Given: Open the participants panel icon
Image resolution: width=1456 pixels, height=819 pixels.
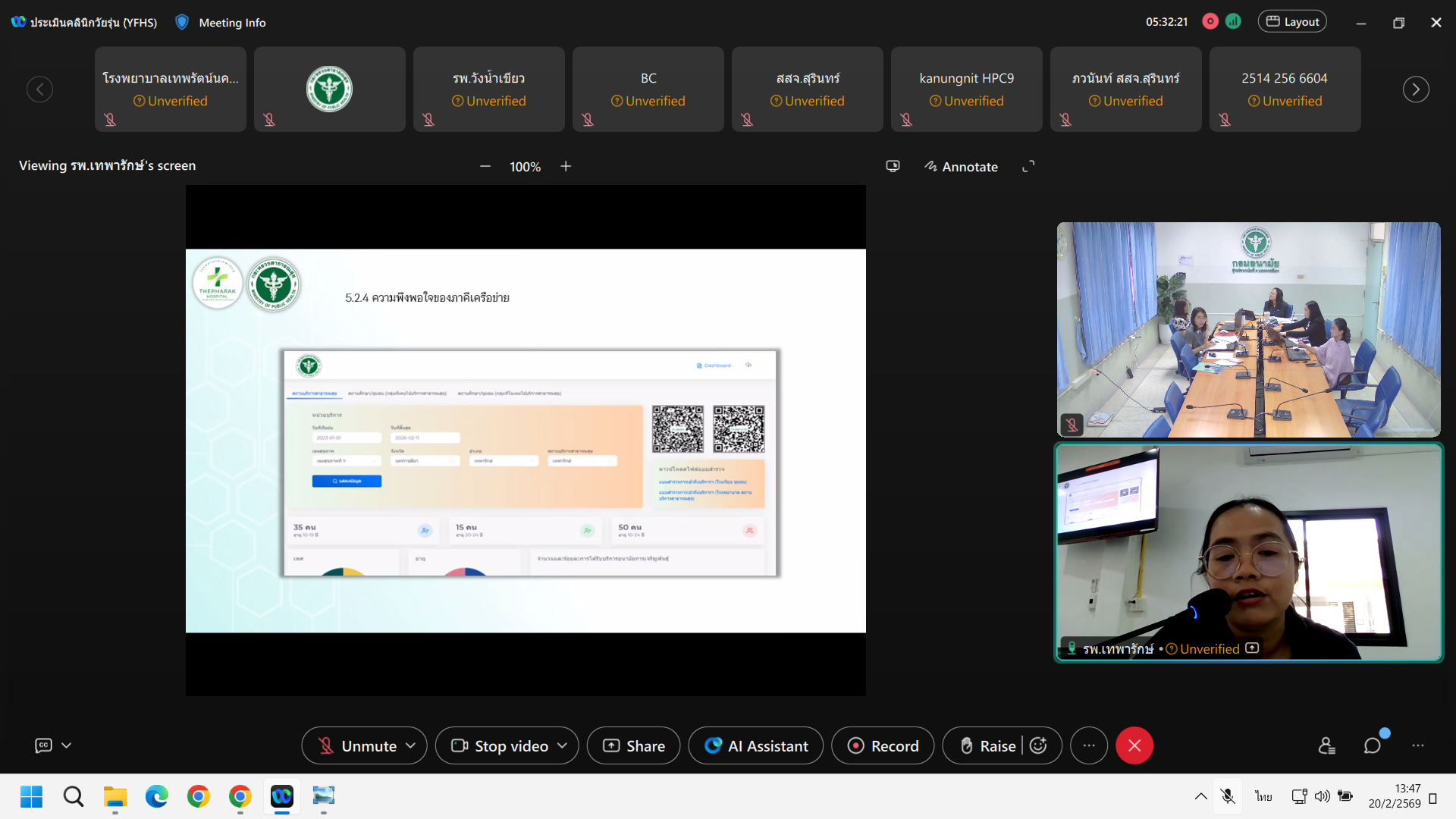Looking at the screenshot, I should point(1326,746).
